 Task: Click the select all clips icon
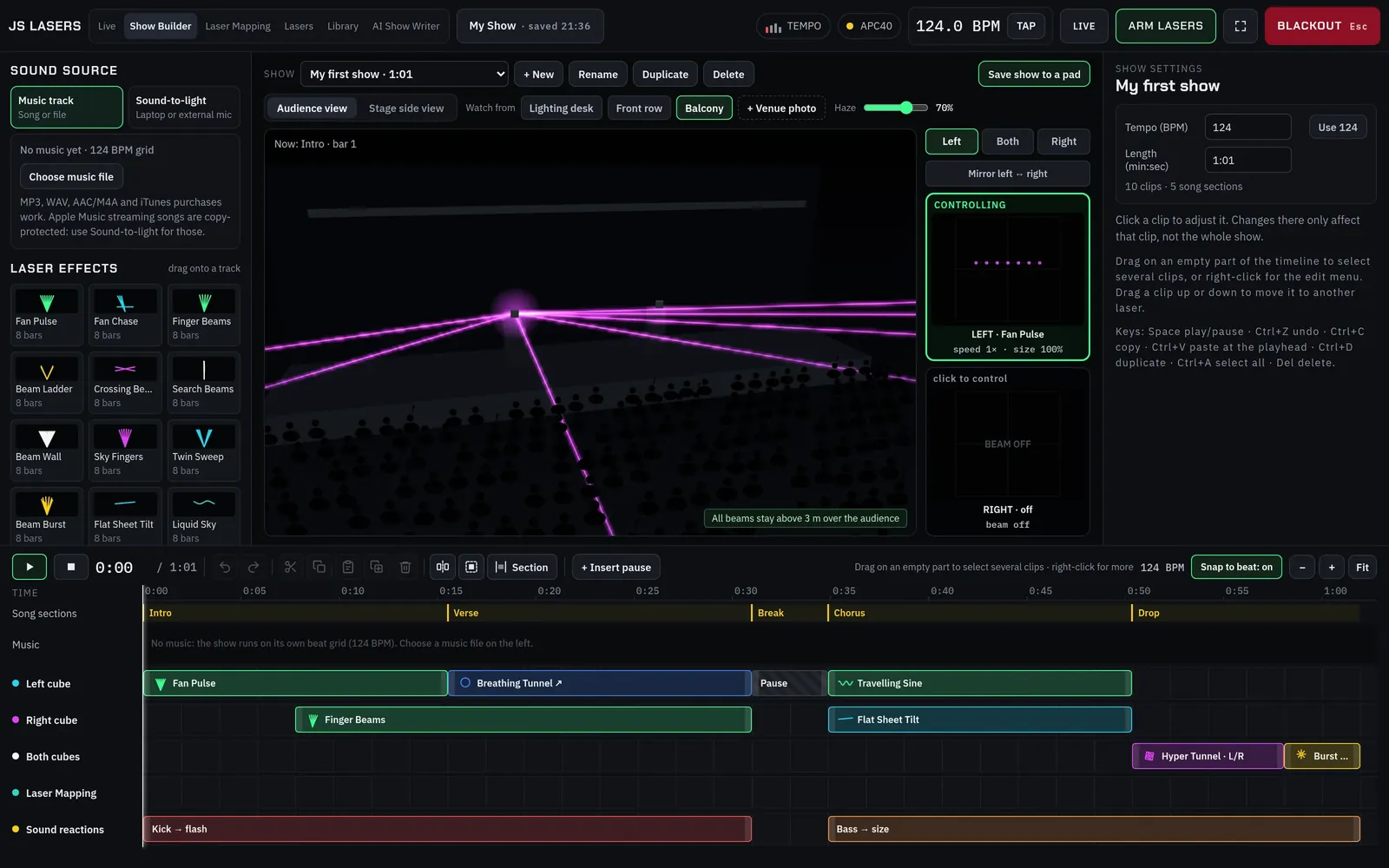[x=471, y=567]
